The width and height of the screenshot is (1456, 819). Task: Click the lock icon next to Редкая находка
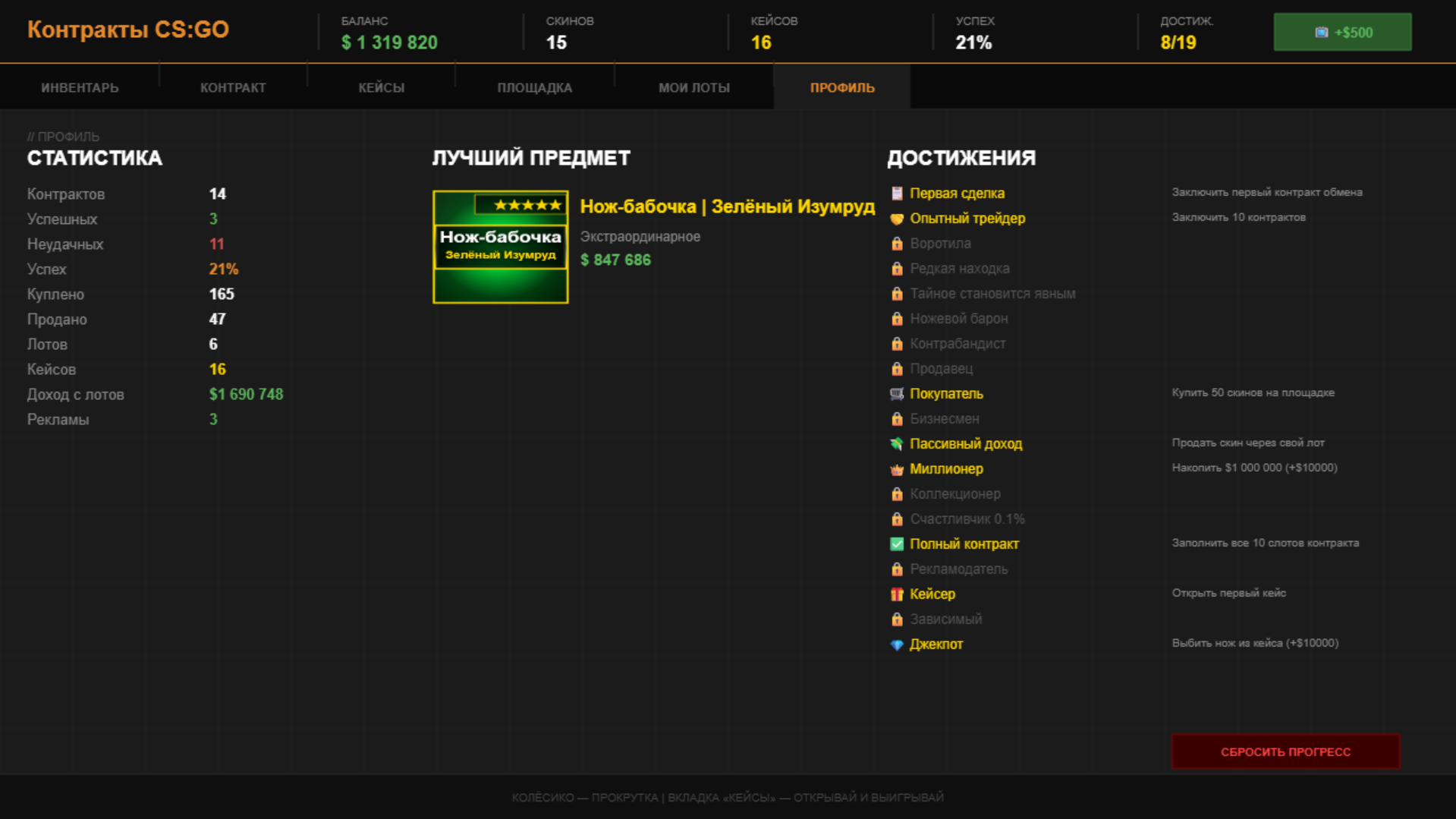(x=897, y=269)
